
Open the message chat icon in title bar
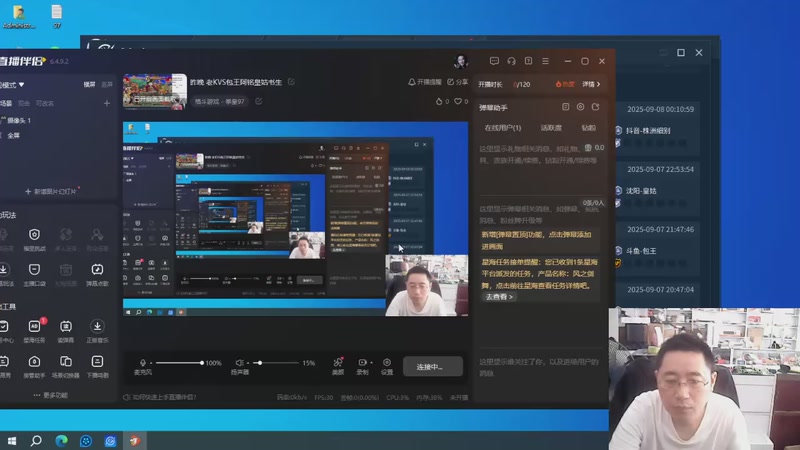[x=494, y=61]
